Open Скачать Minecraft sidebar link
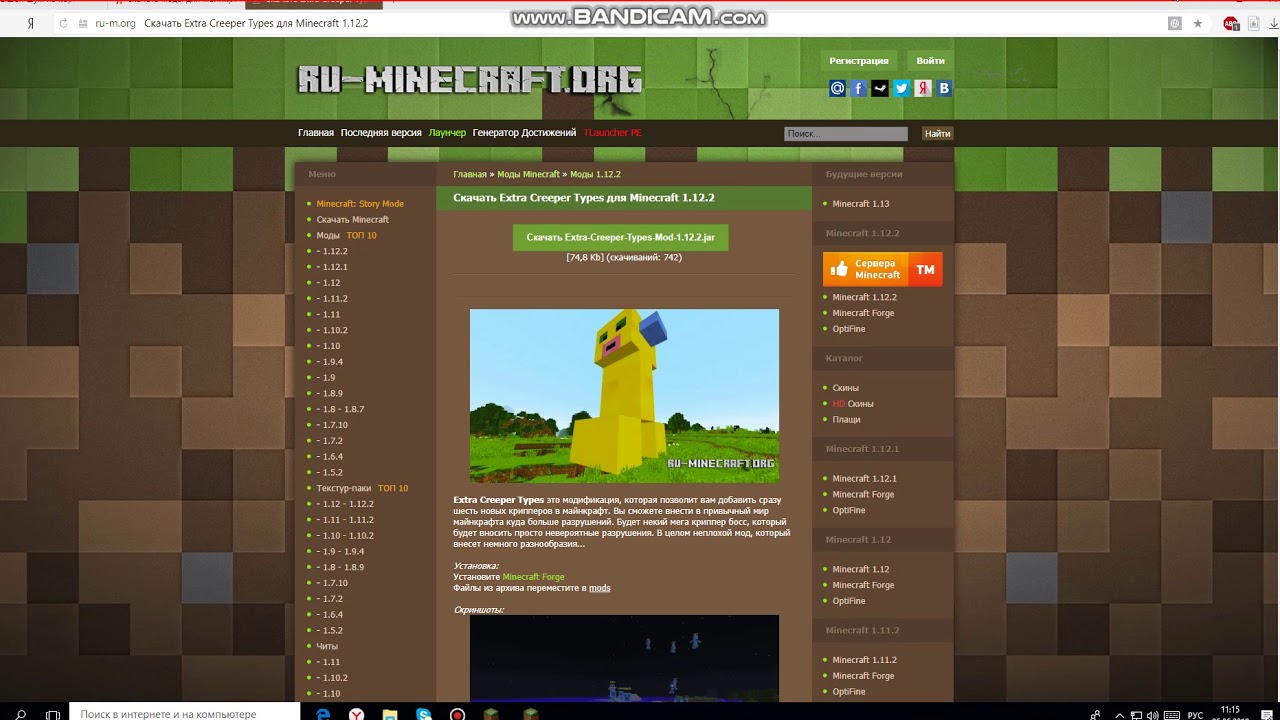Image resolution: width=1280 pixels, height=720 pixels. [353, 220]
